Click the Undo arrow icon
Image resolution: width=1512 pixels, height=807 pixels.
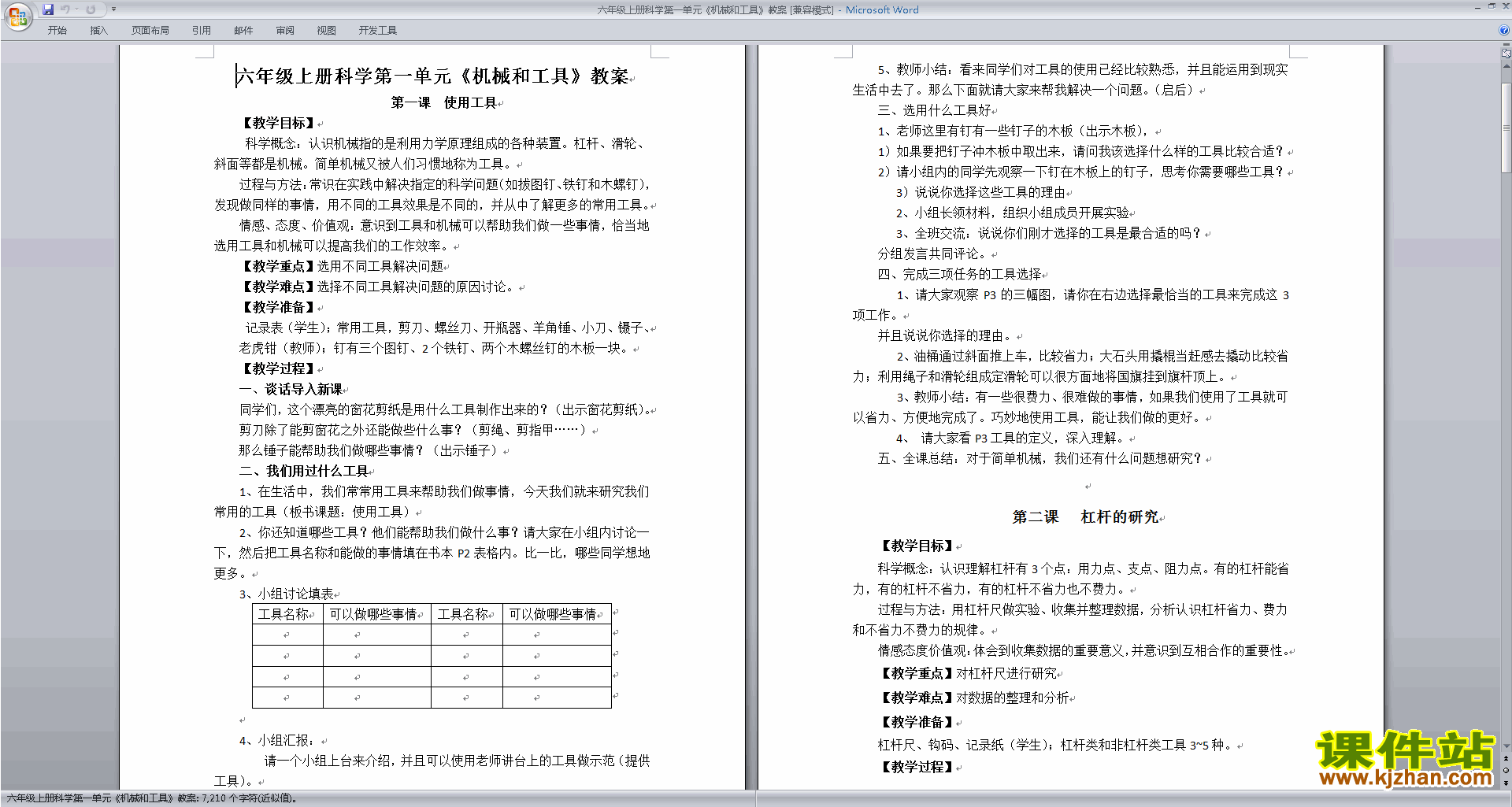(65, 9)
